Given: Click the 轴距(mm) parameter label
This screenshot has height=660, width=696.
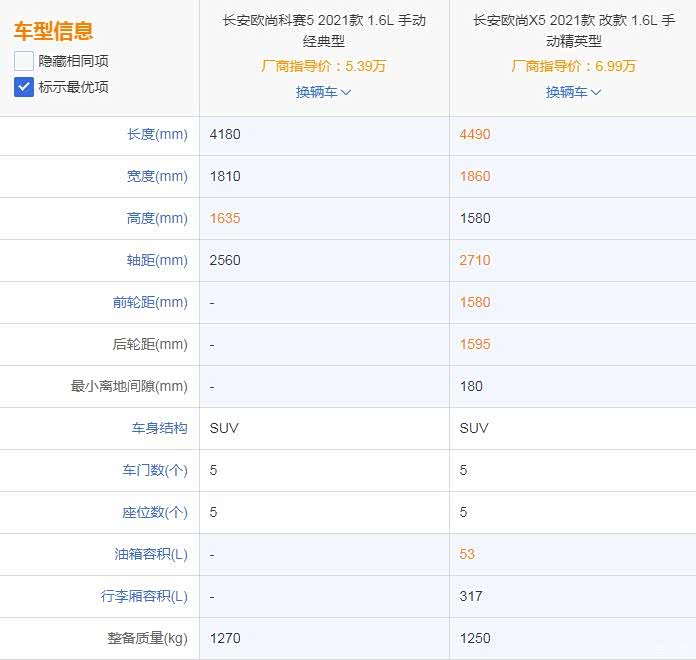Looking at the screenshot, I should (157, 260).
